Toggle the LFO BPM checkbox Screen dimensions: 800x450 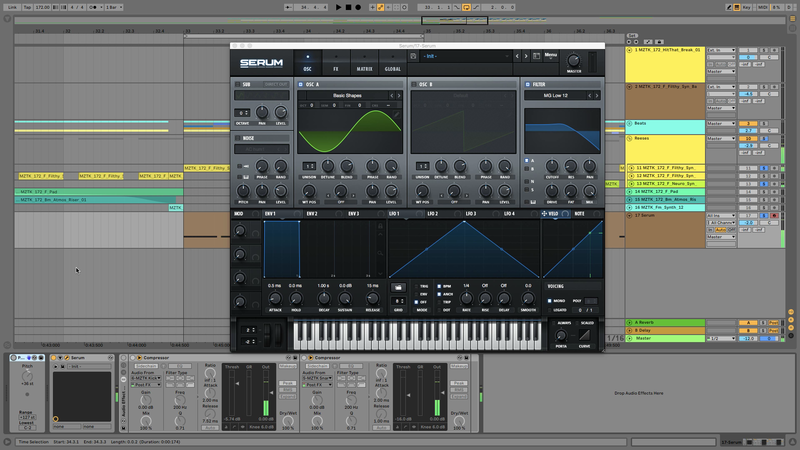(x=439, y=286)
